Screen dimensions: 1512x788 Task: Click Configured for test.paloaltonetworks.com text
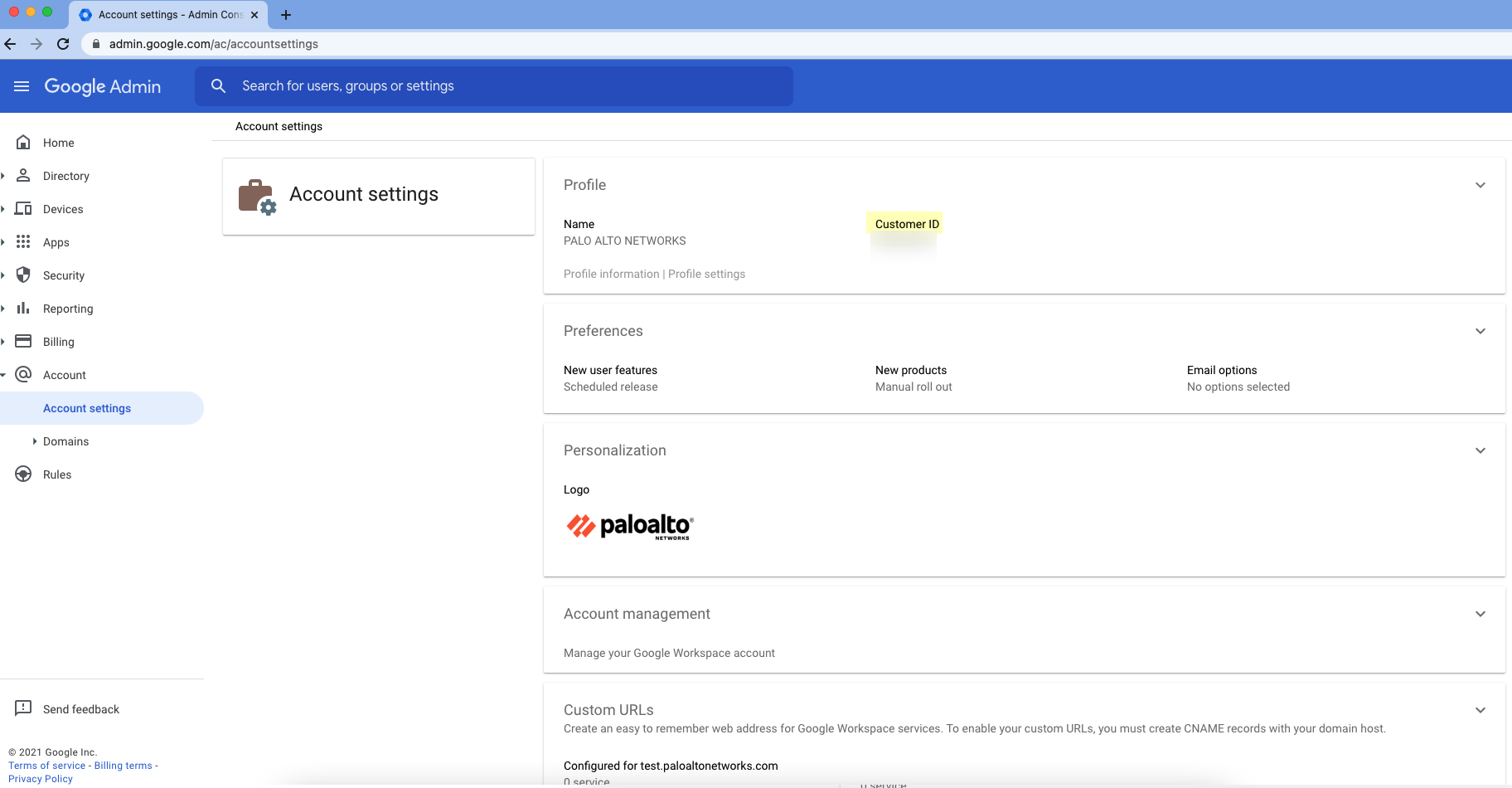pos(671,766)
